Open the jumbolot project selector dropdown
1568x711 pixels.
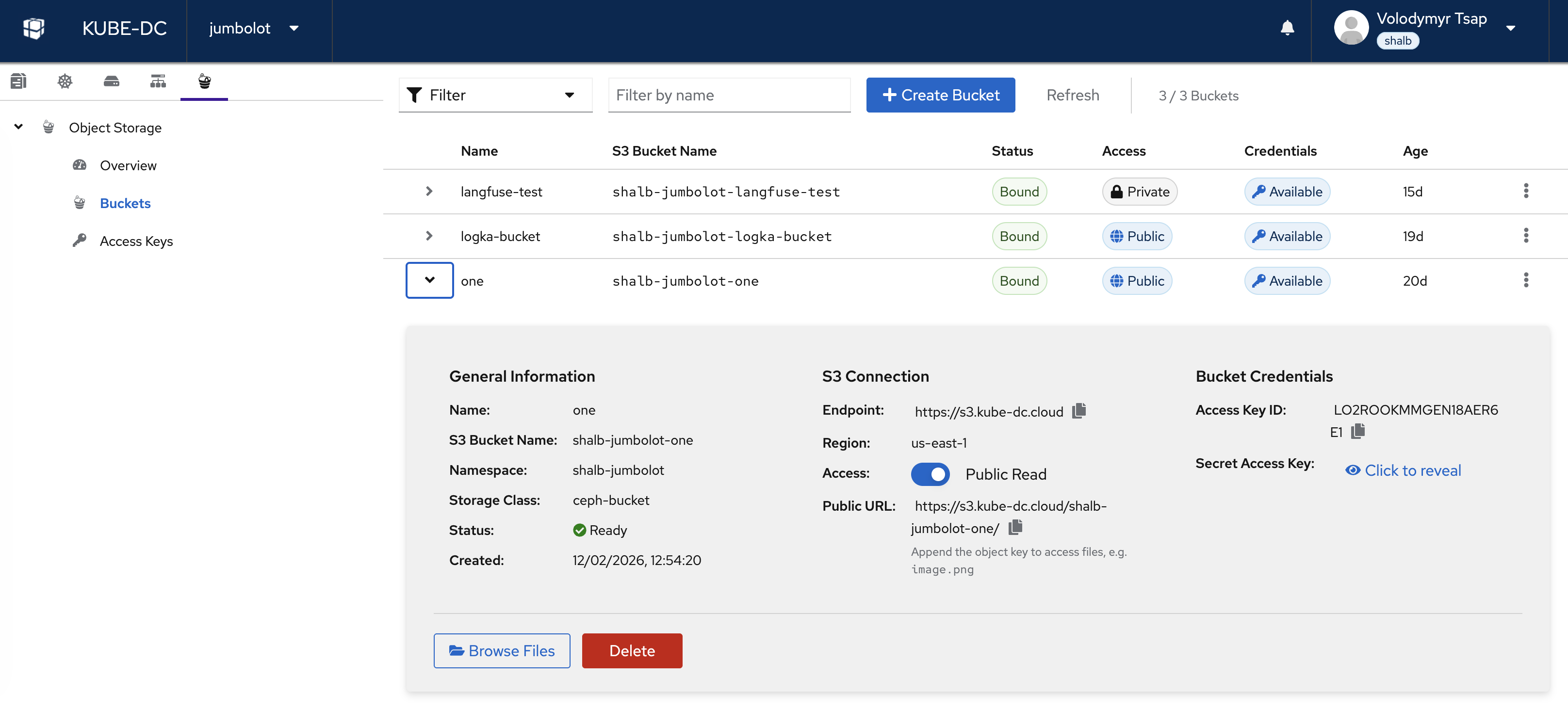point(254,28)
